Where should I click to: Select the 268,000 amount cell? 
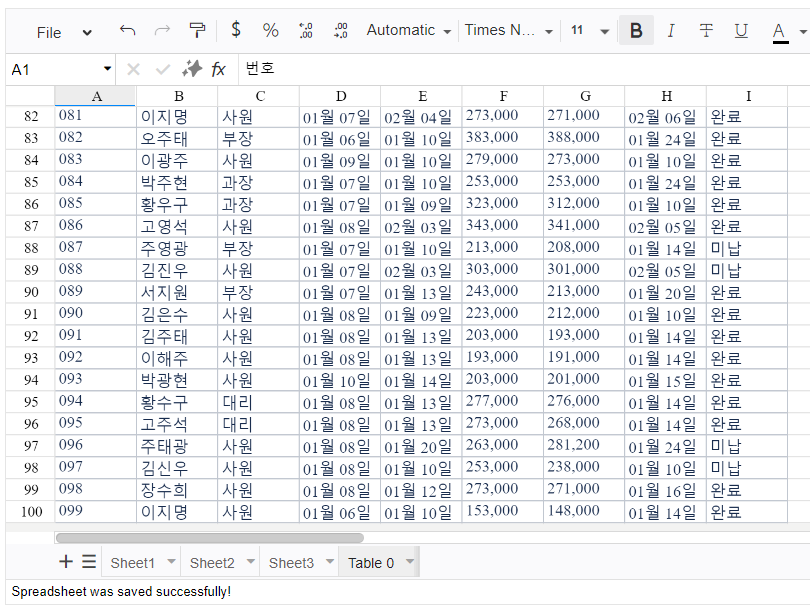coord(584,424)
